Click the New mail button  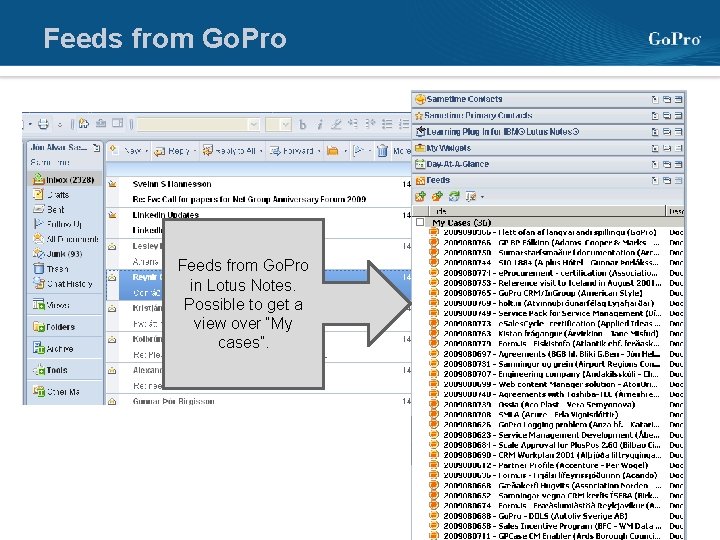(128, 151)
